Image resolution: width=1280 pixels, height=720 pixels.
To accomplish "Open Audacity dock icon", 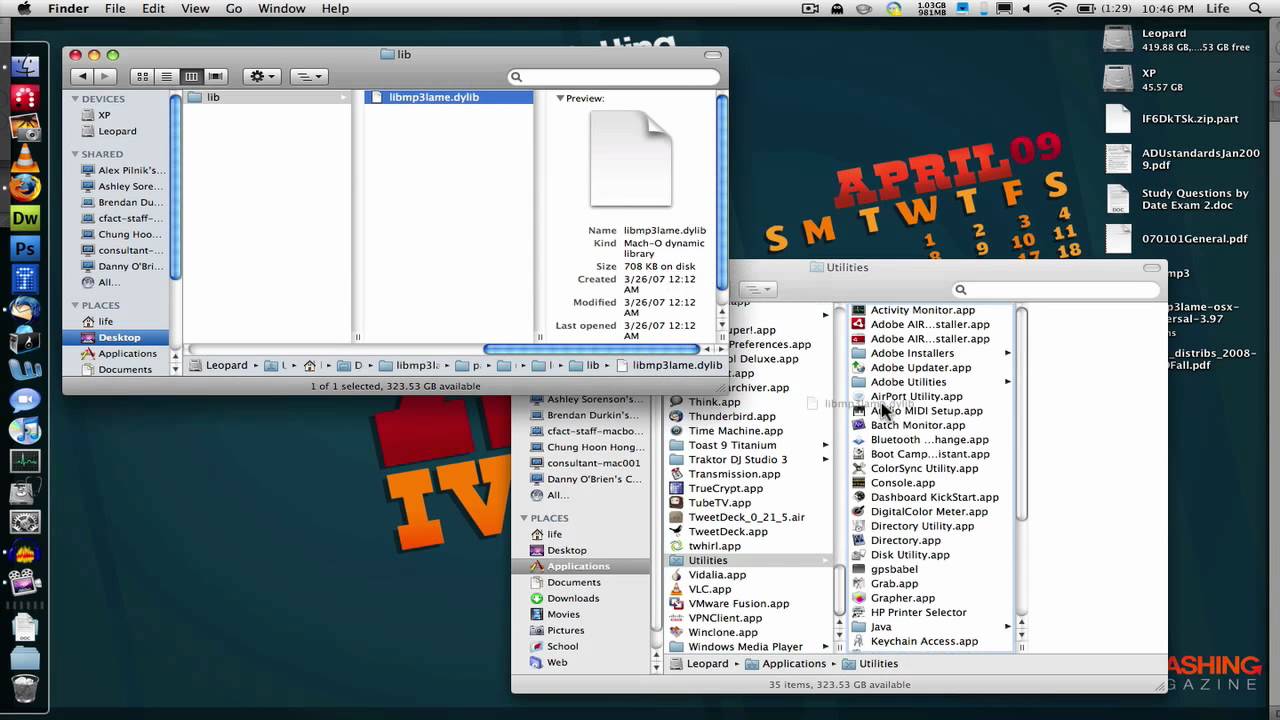I will [24, 552].
